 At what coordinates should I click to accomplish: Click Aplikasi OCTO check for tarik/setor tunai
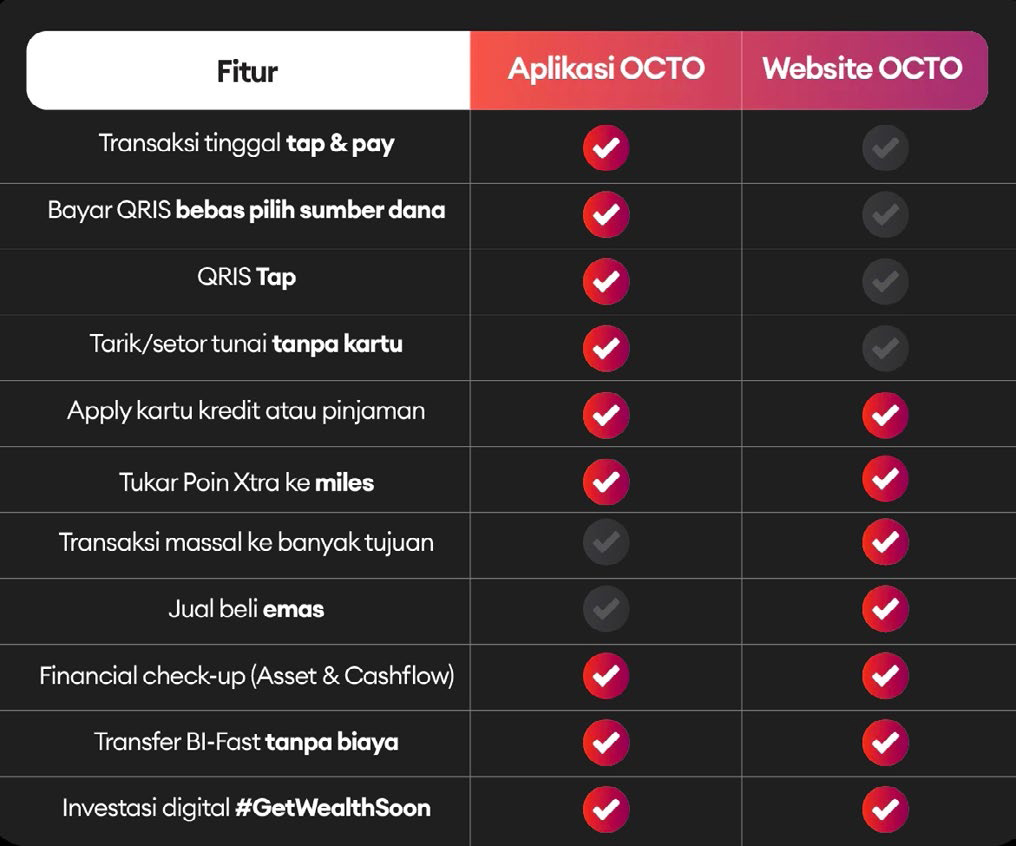[606, 347]
